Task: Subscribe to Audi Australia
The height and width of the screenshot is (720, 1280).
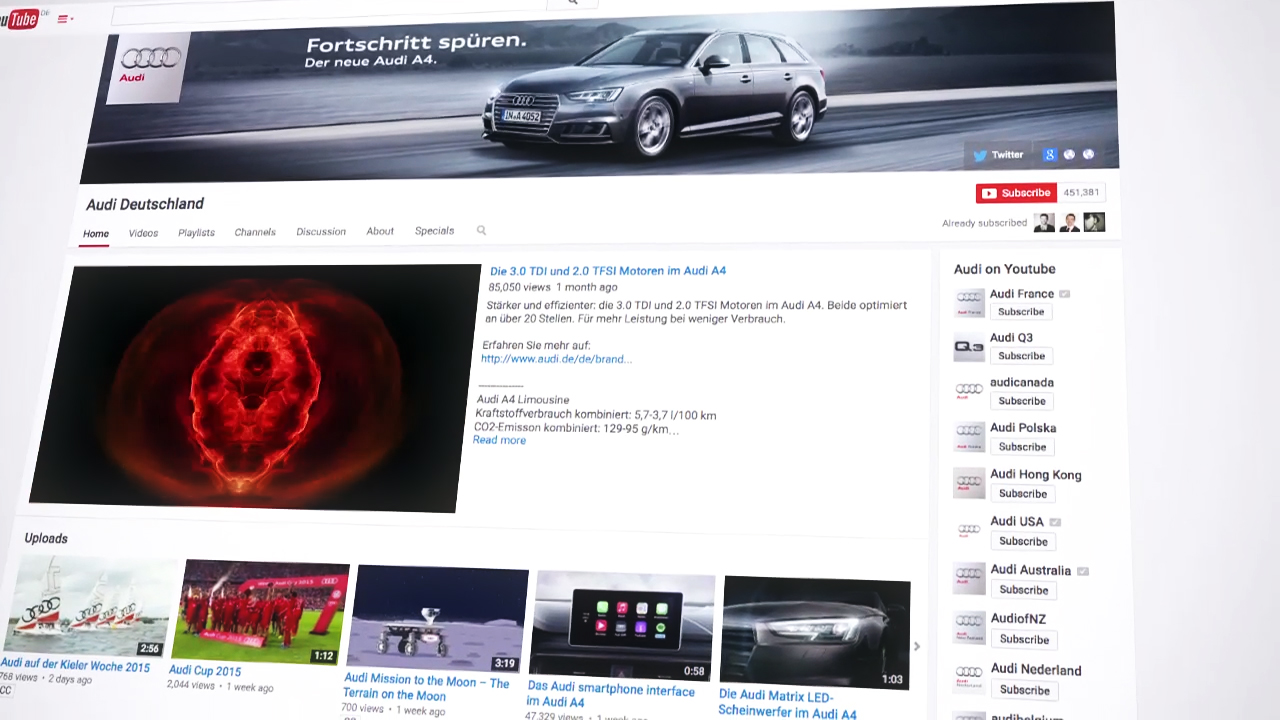Action: 1024,590
